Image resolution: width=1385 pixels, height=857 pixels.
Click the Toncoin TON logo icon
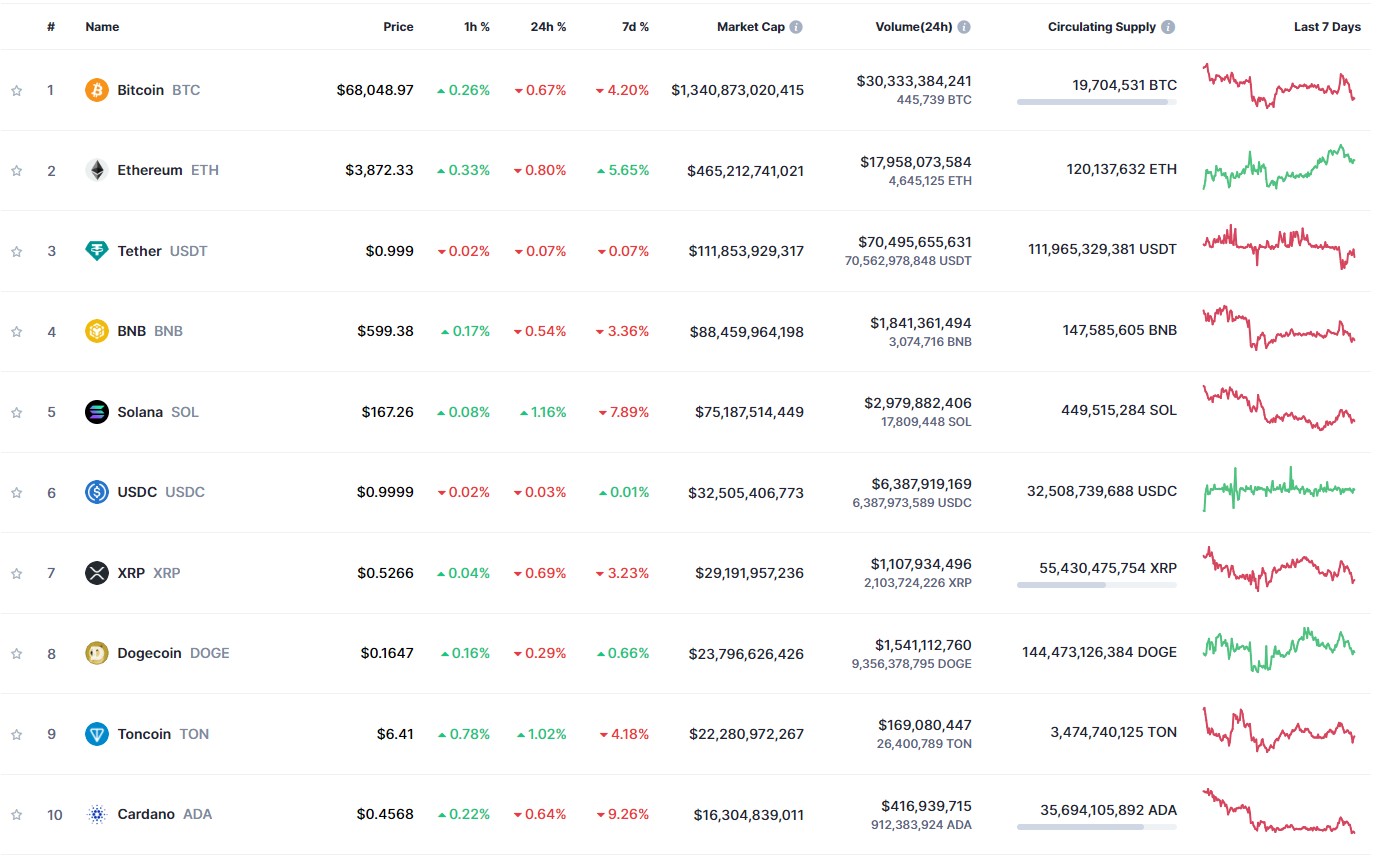pyautogui.click(x=95, y=733)
